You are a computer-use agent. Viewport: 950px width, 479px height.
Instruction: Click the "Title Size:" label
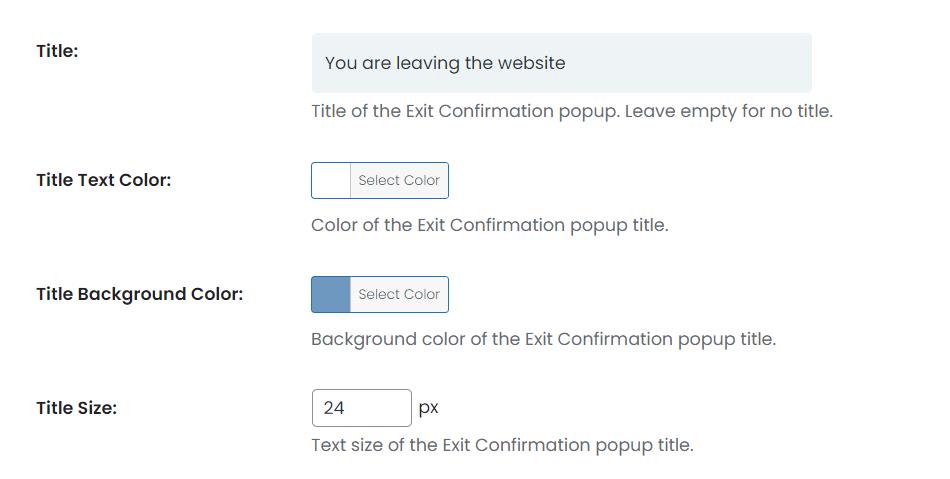click(x=77, y=408)
